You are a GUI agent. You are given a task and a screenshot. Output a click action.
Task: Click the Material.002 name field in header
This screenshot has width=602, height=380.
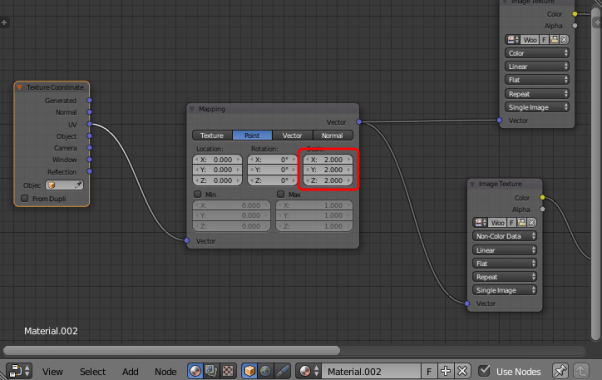point(371,371)
